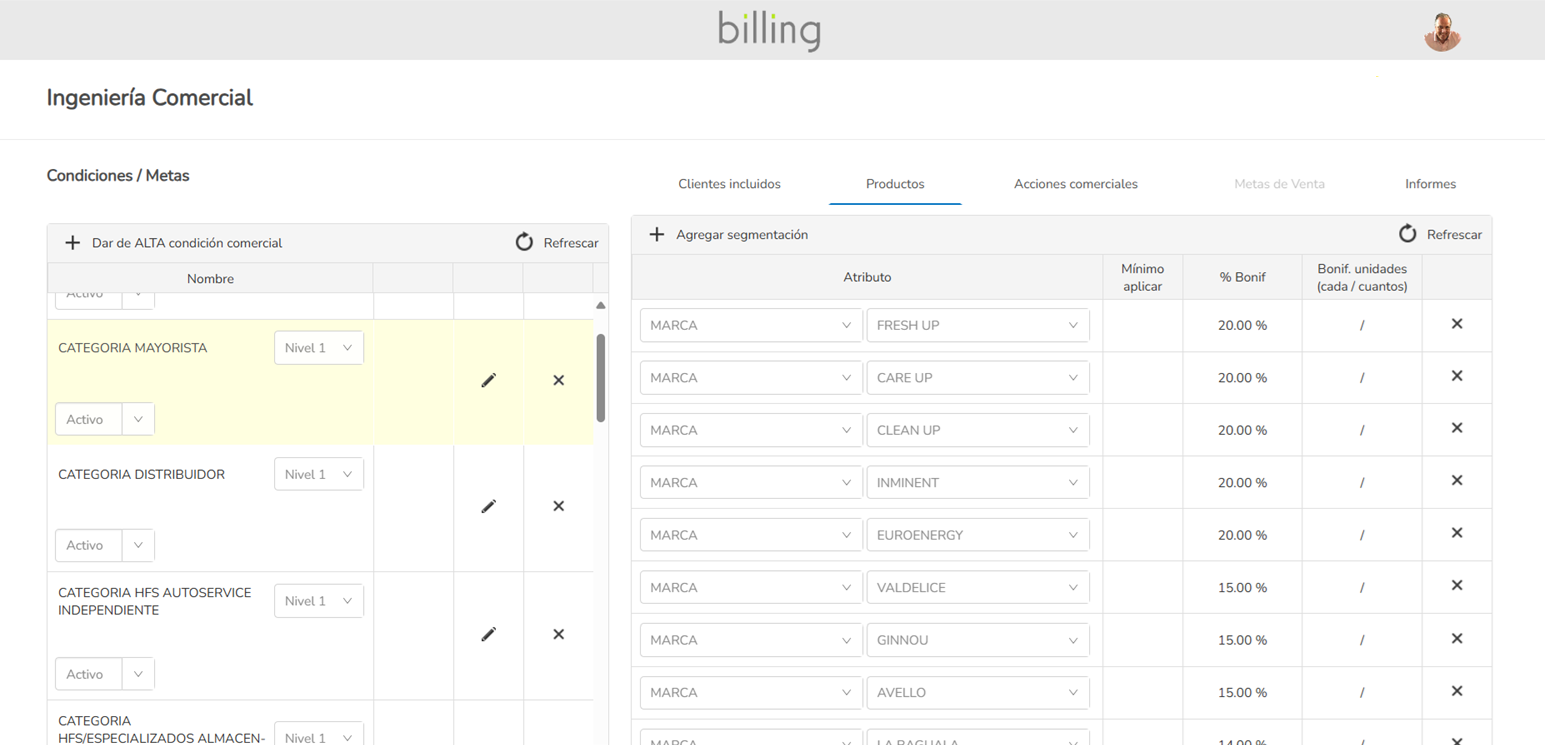Click the plus icon for Agregar segmentación
This screenshot has height=745, width=1545.
(x=656, y=234)
